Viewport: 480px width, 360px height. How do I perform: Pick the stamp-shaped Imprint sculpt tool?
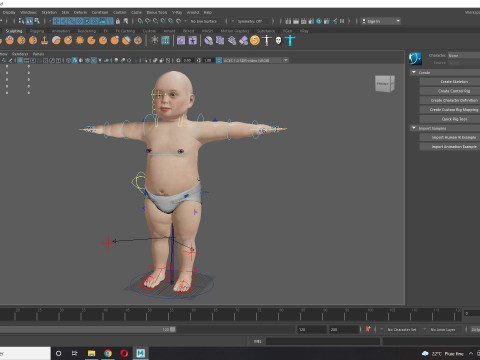[x=44, y=40]
